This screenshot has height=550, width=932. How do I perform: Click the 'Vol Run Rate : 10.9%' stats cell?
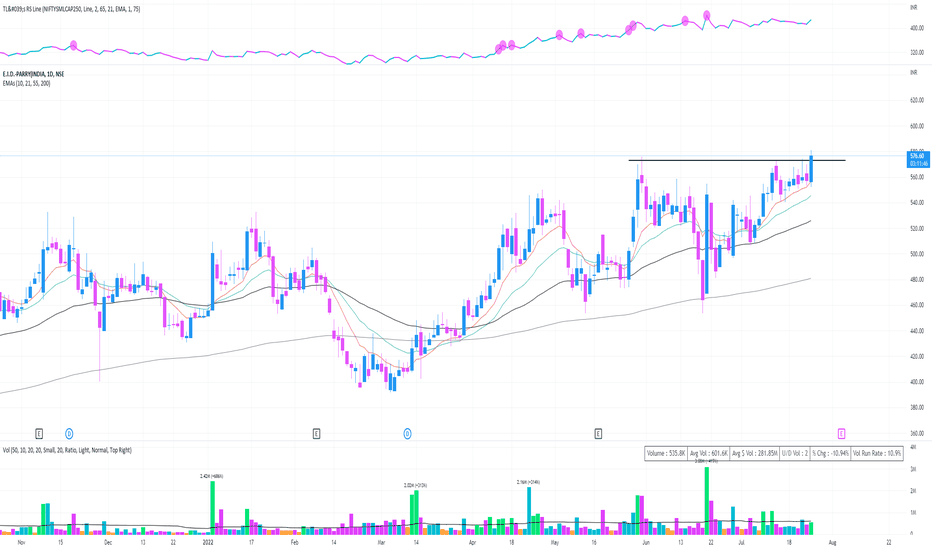click(x=877, y=453)
